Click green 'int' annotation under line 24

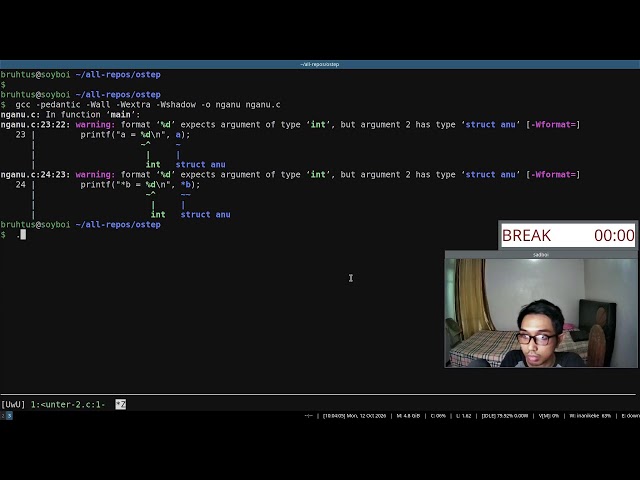pos(158,215)
